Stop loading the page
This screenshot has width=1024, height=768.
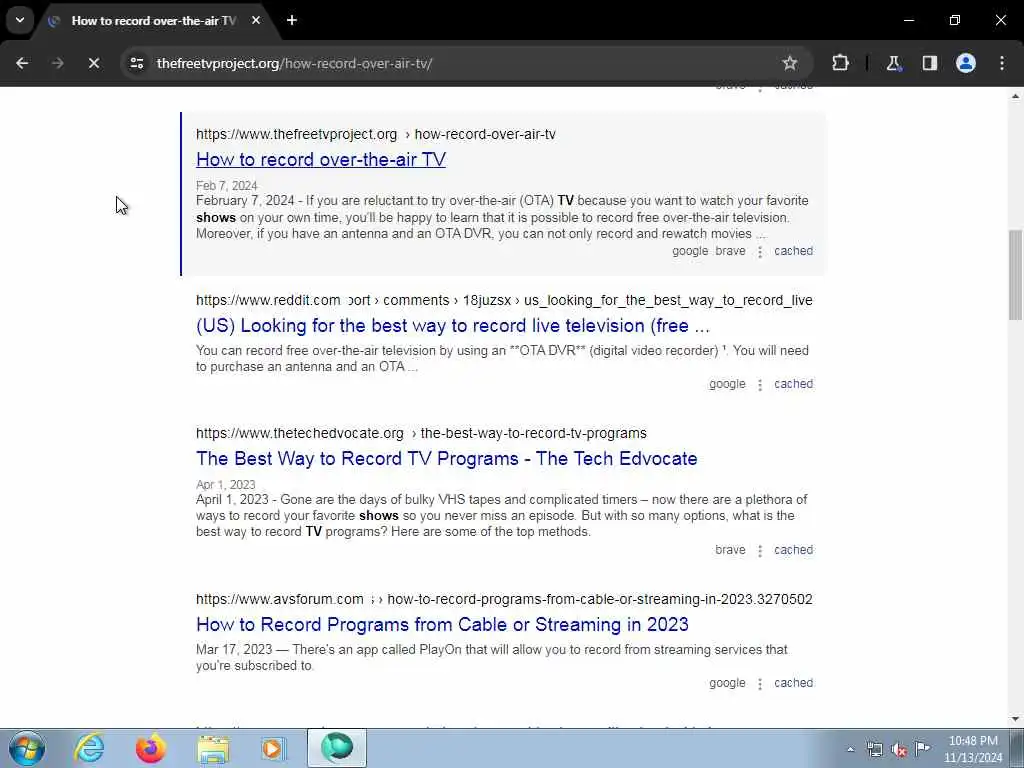click(x=93, y=63)
